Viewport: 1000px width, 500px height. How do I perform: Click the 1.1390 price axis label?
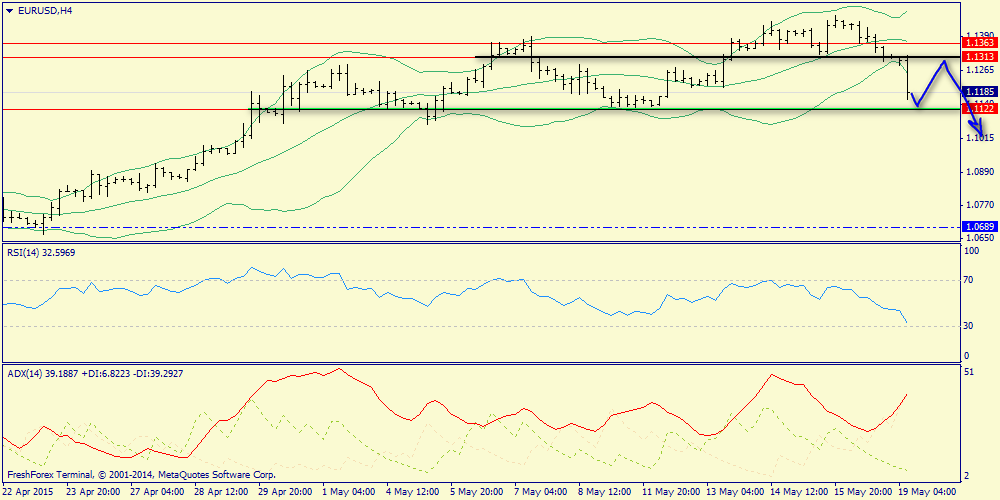[x=977, y=35]
